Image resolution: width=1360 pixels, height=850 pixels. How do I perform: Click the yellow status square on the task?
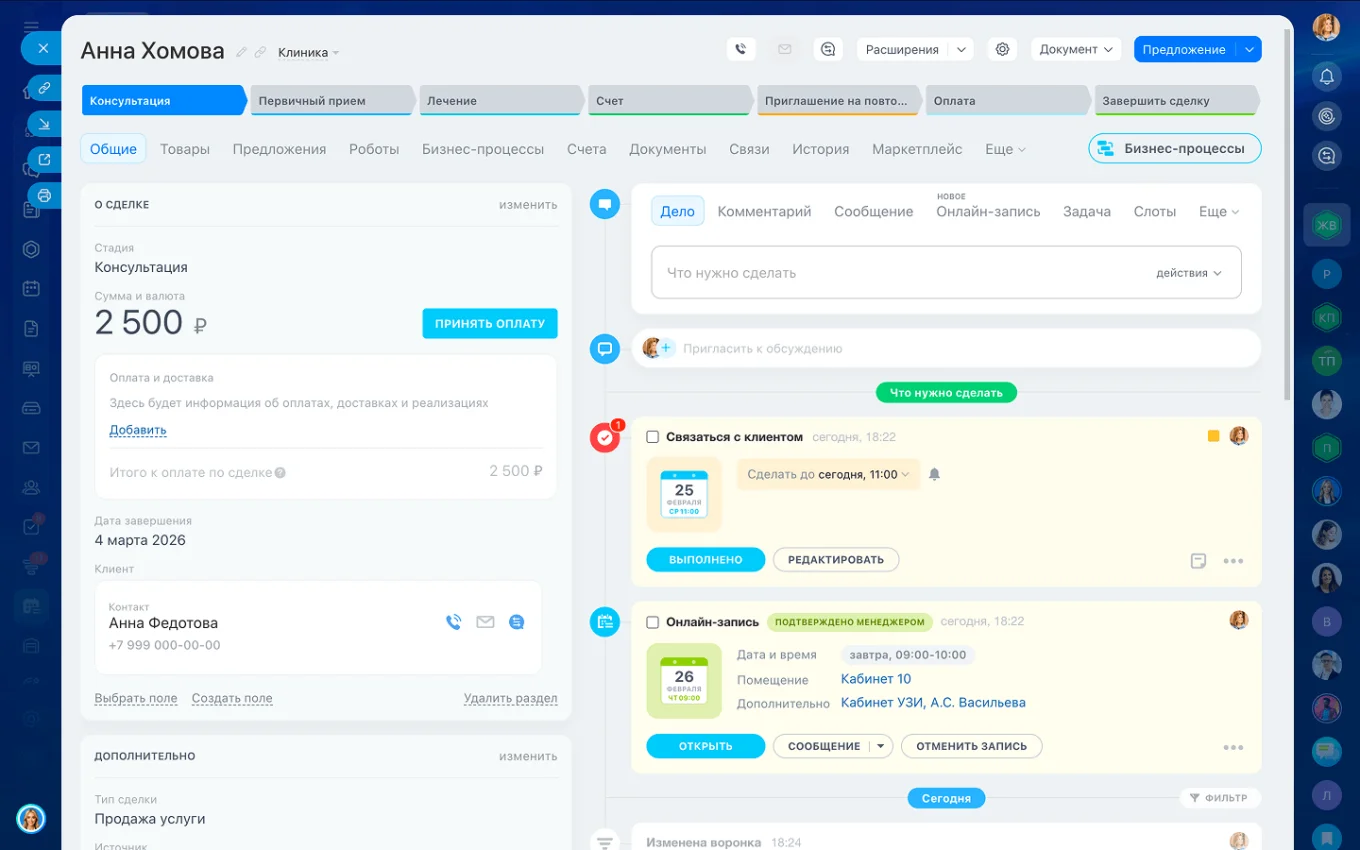1213,435
